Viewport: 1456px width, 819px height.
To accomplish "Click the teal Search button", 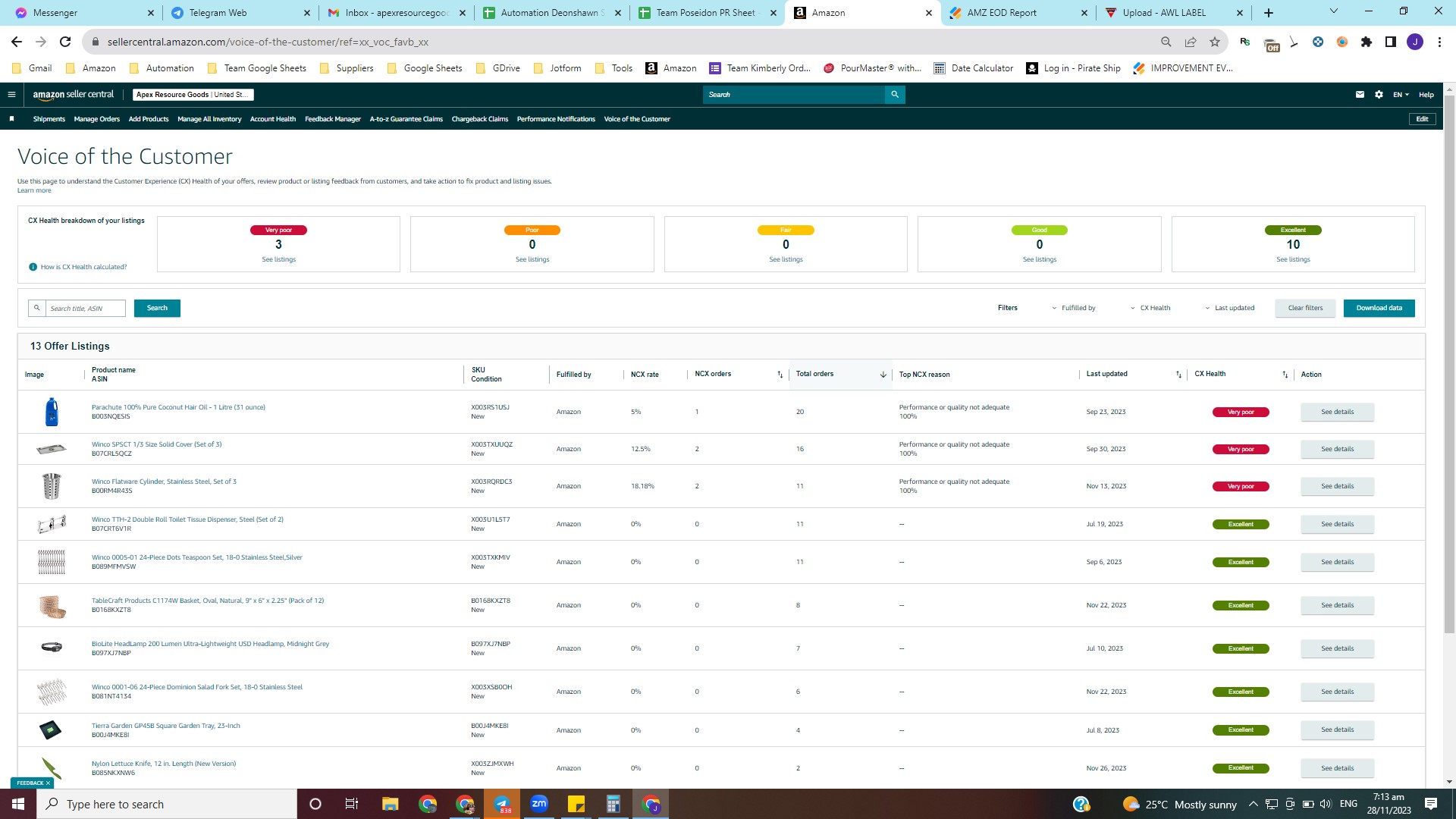I will (157, 308).
